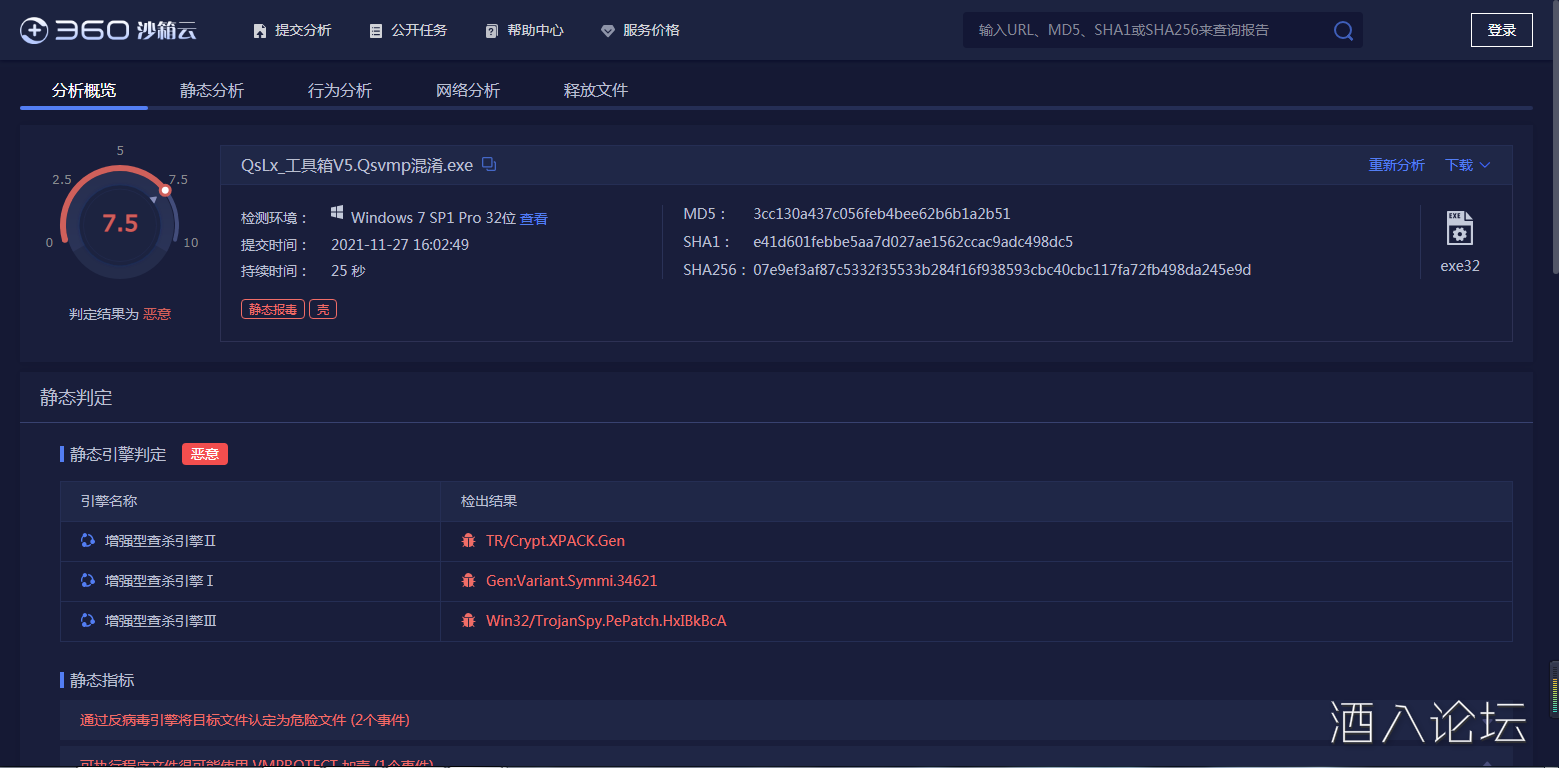Click the 25 秒 duration value

point(348,271)
